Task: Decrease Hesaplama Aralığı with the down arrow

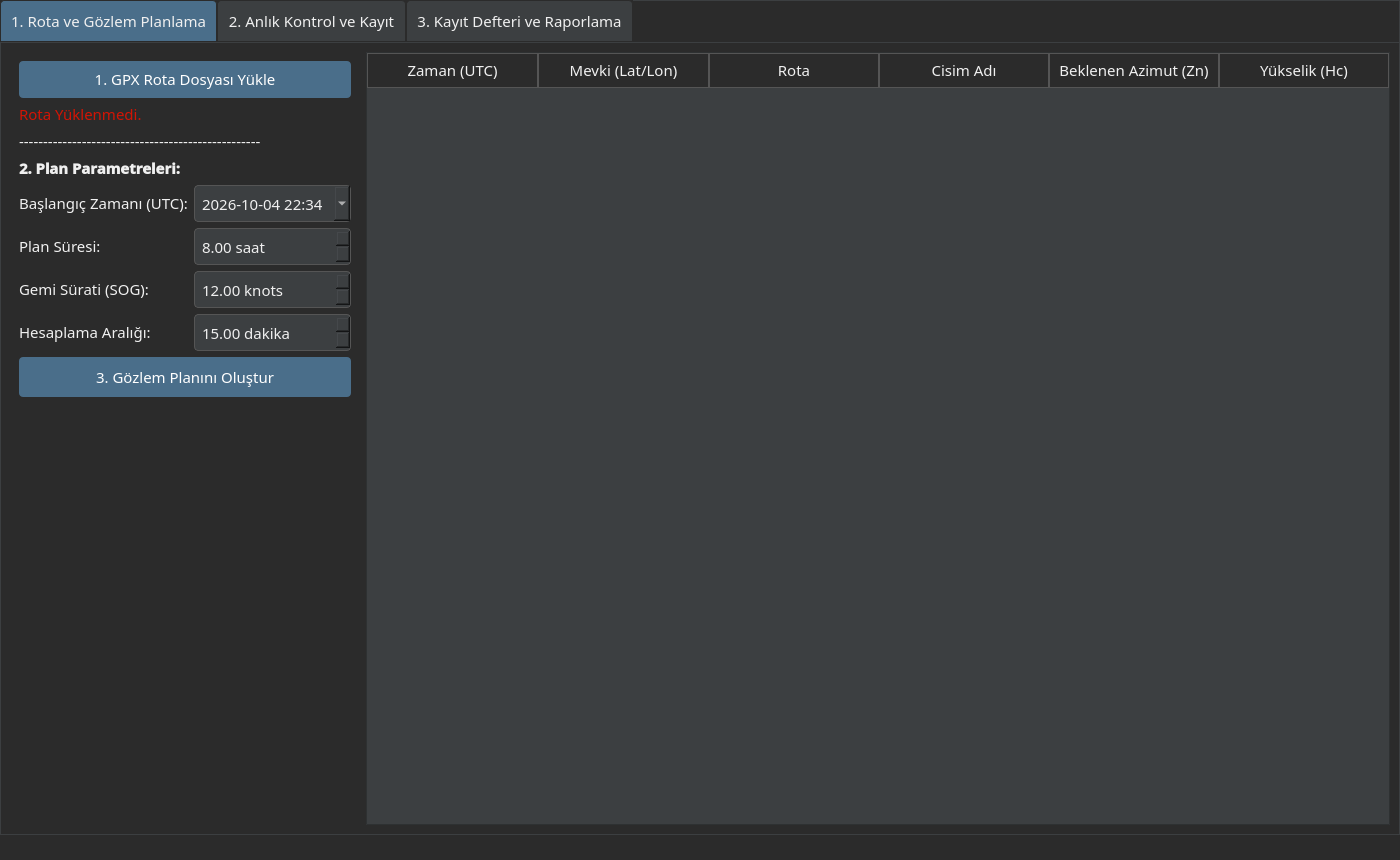Action: 343,341
